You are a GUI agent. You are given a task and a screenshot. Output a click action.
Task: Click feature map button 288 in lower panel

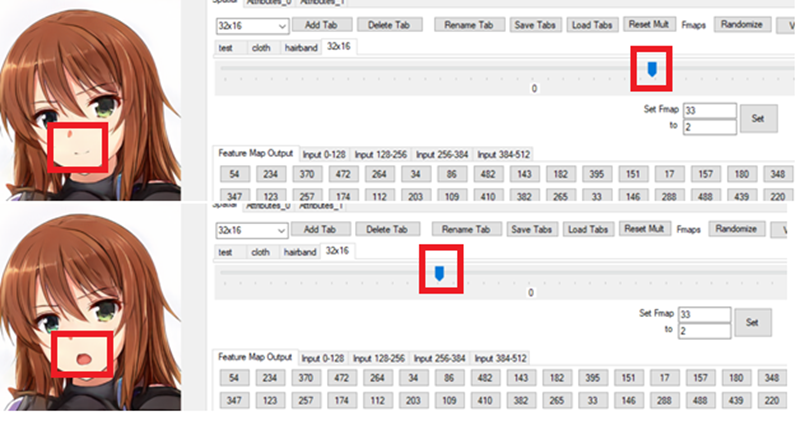pyautogui.click(x=665, y=401)
